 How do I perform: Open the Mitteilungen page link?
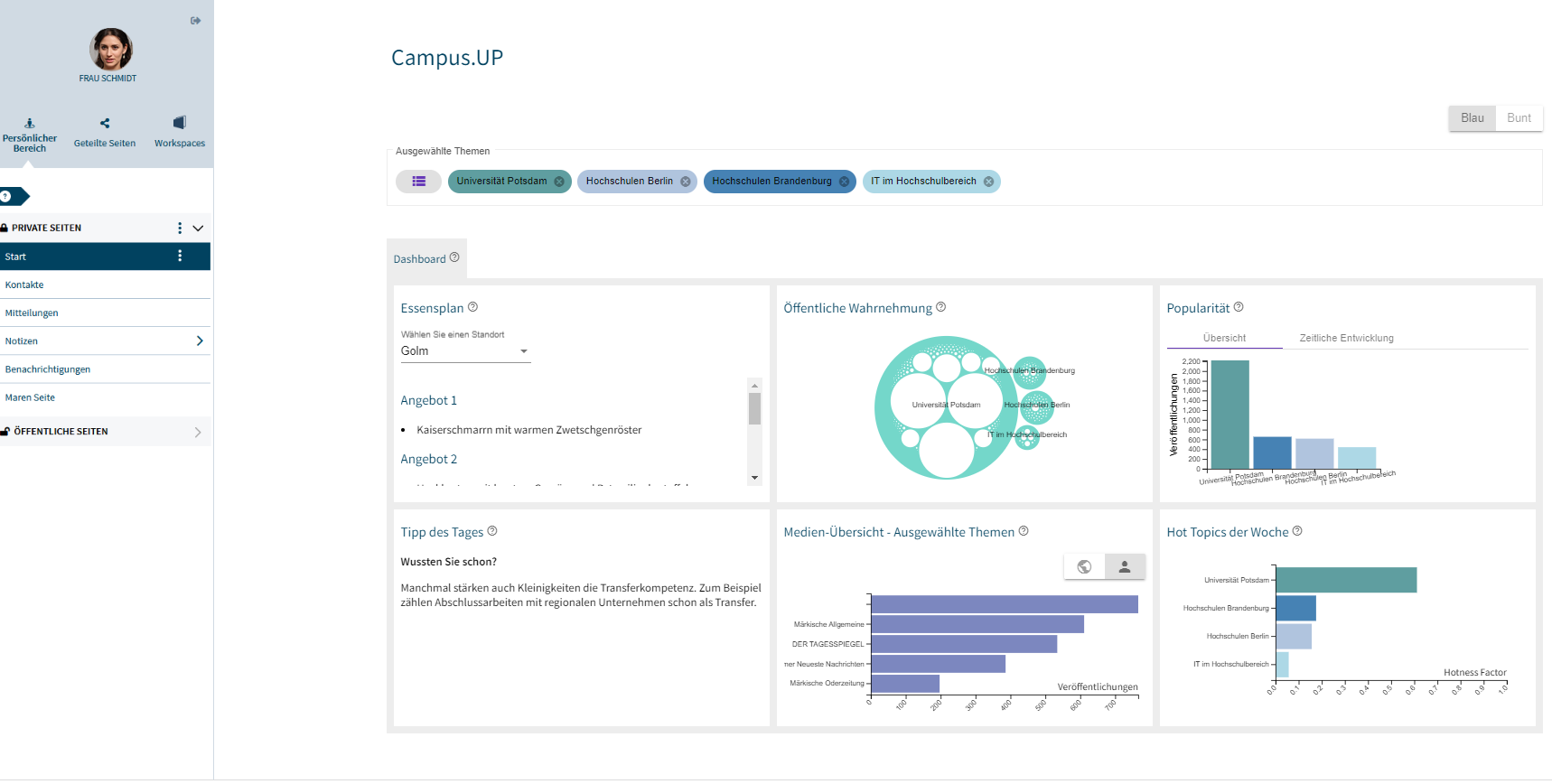[x=32, y=313]
